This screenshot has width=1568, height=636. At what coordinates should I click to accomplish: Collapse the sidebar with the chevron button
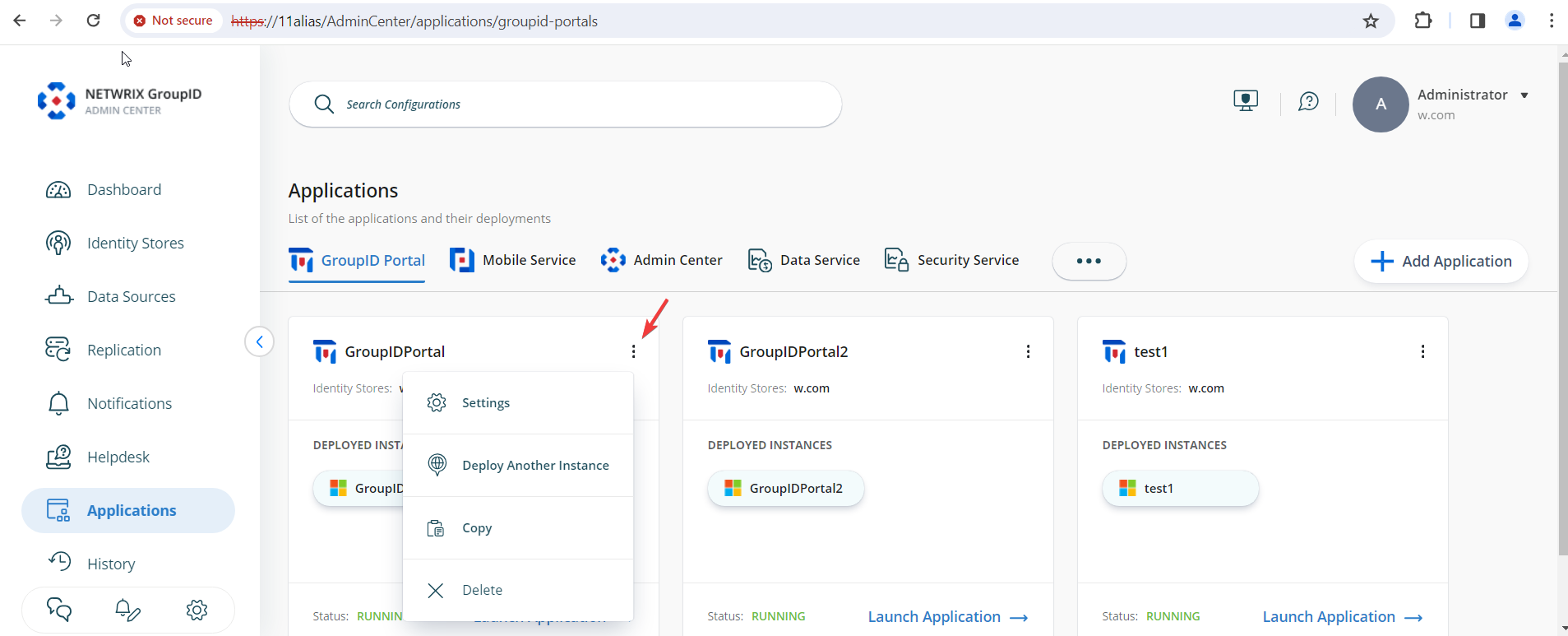pyautogui.click(x=259, y=341)
